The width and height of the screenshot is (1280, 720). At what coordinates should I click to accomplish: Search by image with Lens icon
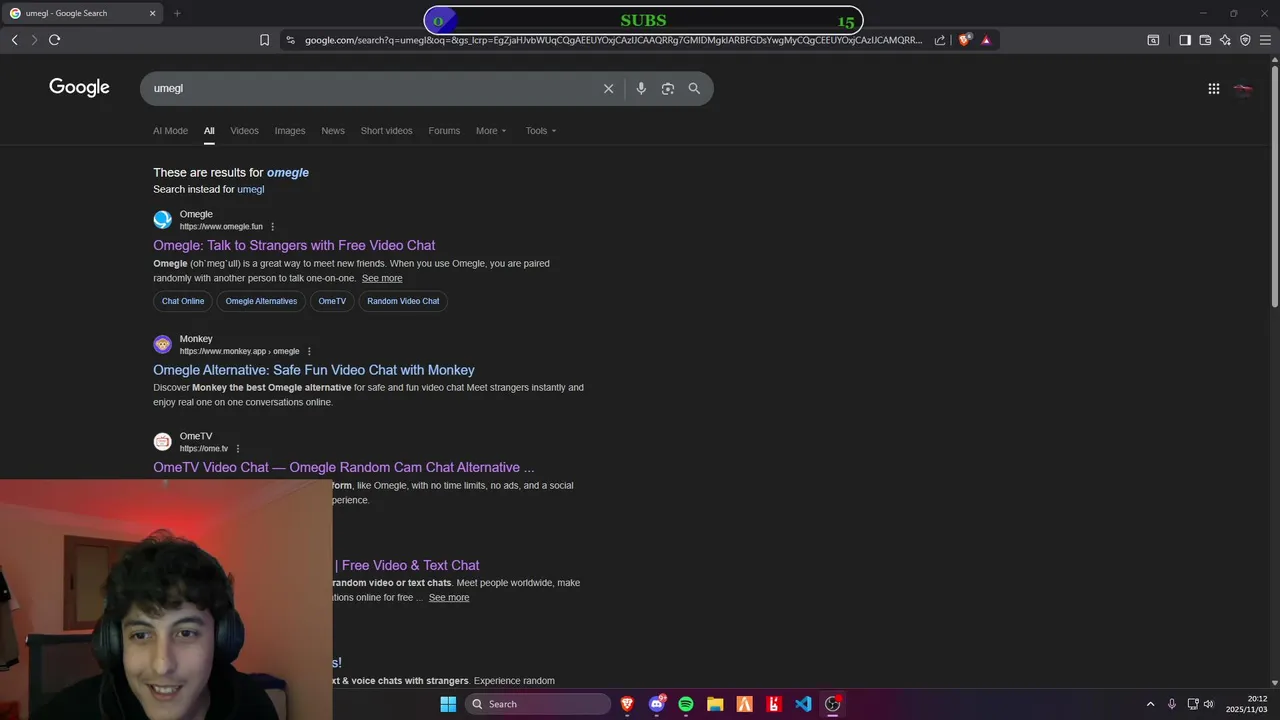click(668, 88)
